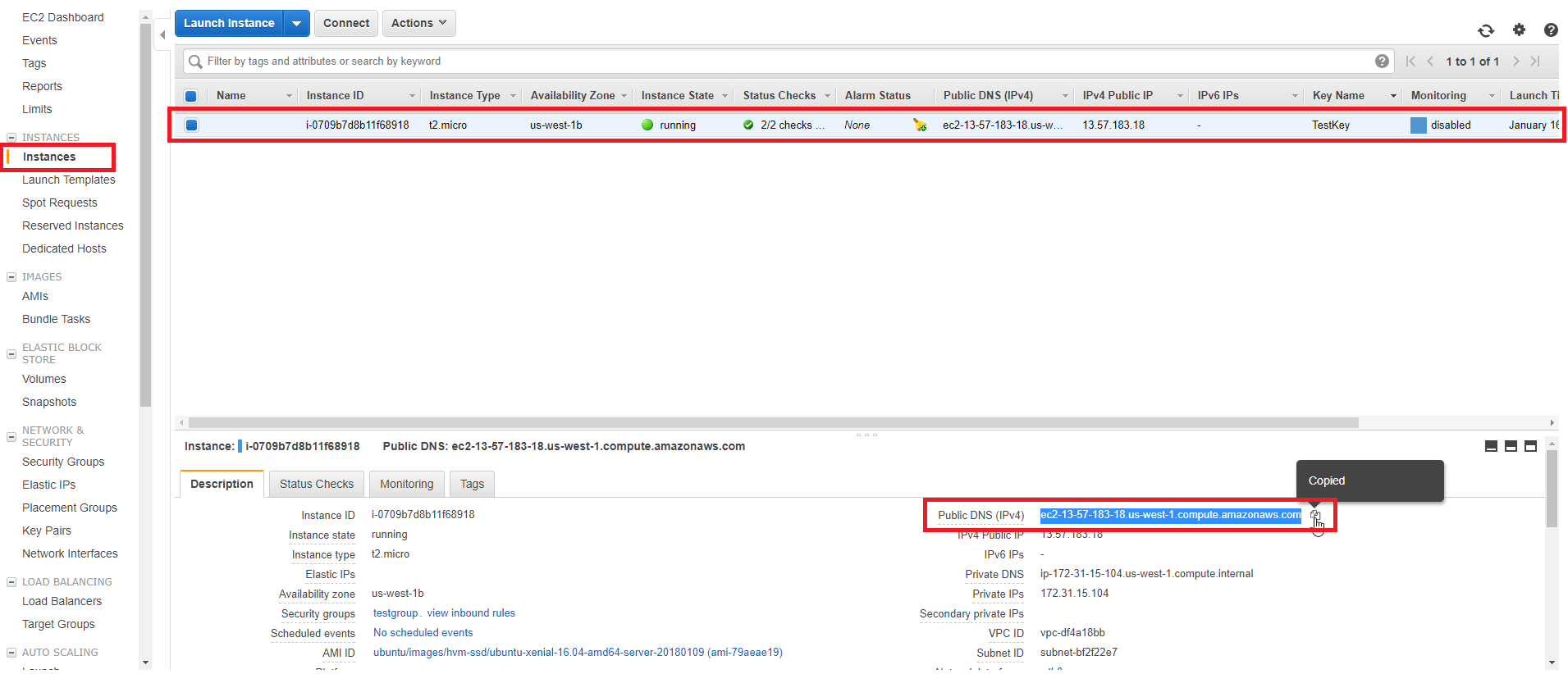1568x674 pixels.
Task: Switch to the Status Checks tab
Action: tap(316, 484)
